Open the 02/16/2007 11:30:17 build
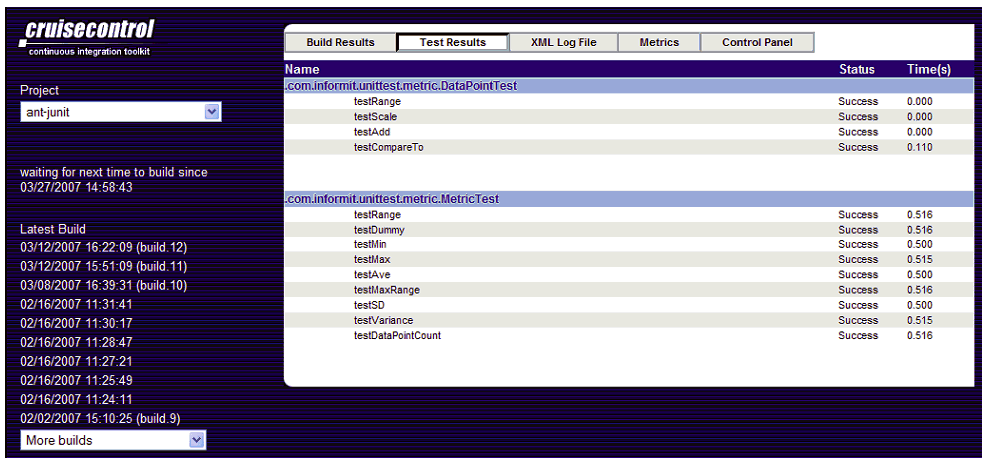Viewport: 987px width, 464px height. [x=76, y=323]
